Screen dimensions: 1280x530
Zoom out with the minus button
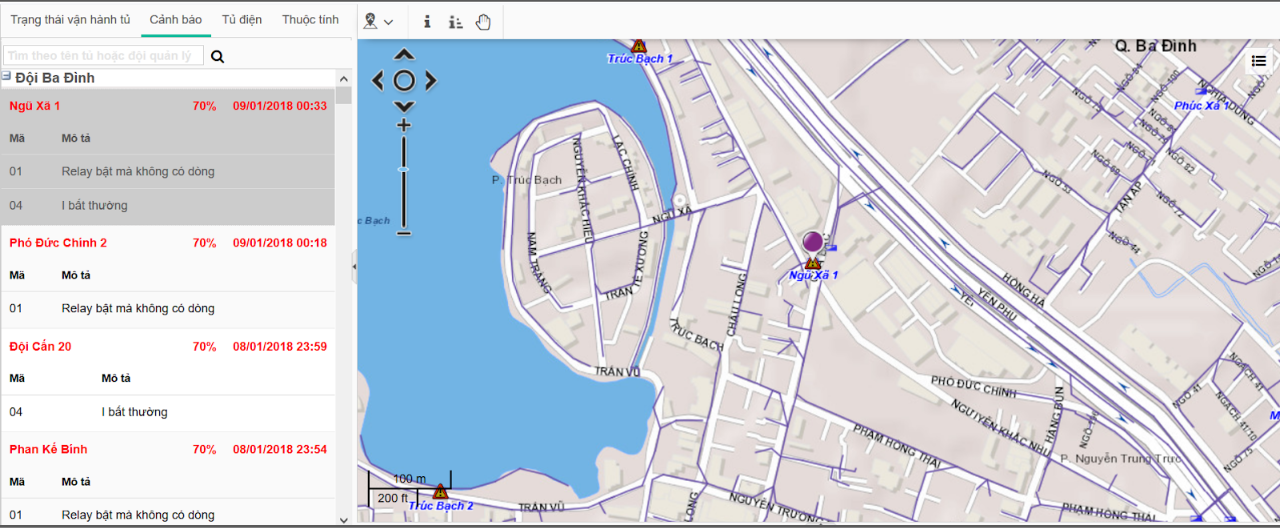tap(404, 233)
